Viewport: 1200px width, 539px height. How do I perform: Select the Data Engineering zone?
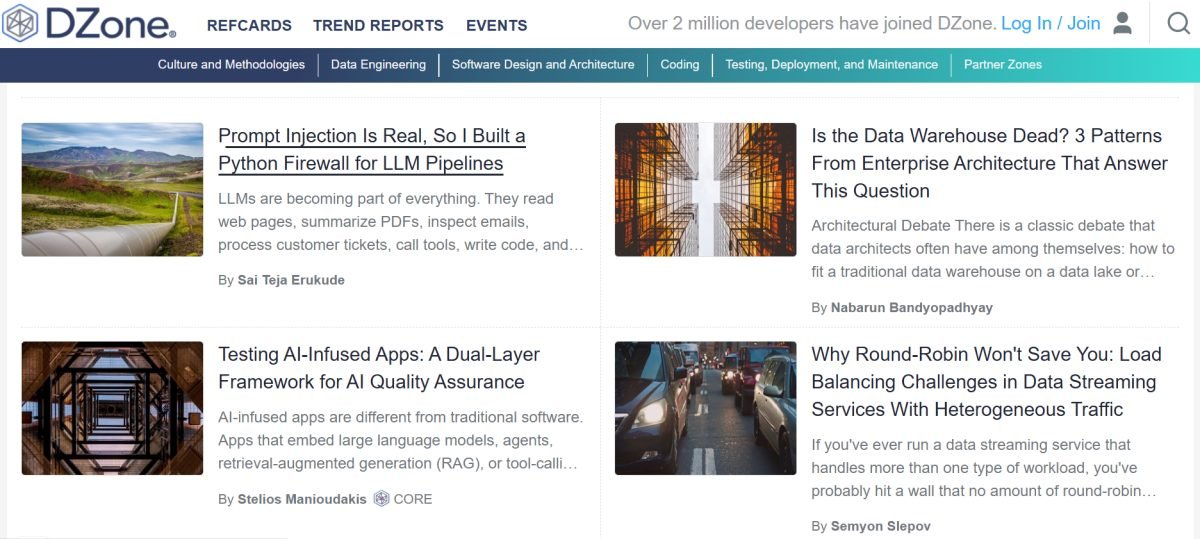point(378,64)
